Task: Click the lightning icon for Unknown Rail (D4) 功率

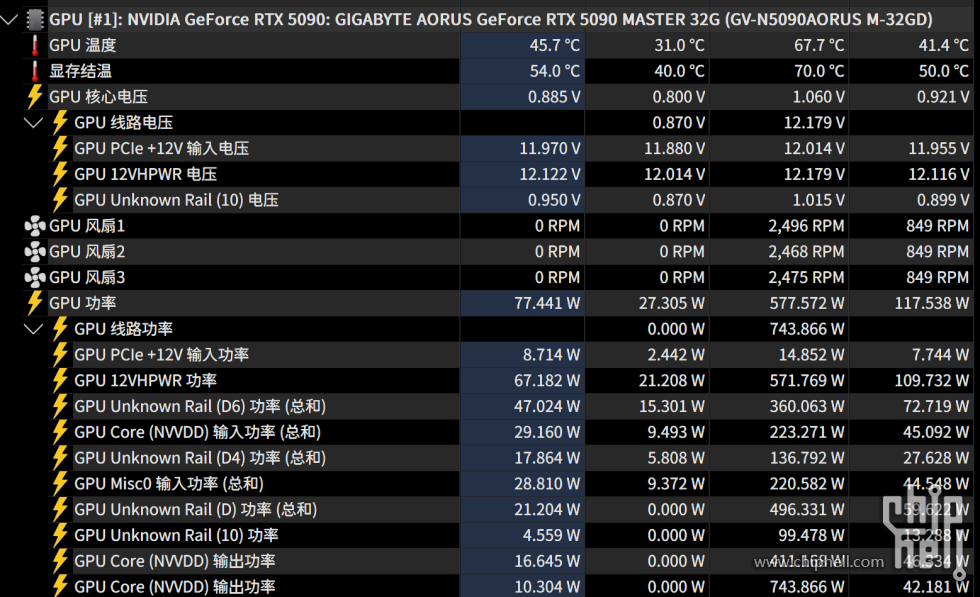Action: 60,458
